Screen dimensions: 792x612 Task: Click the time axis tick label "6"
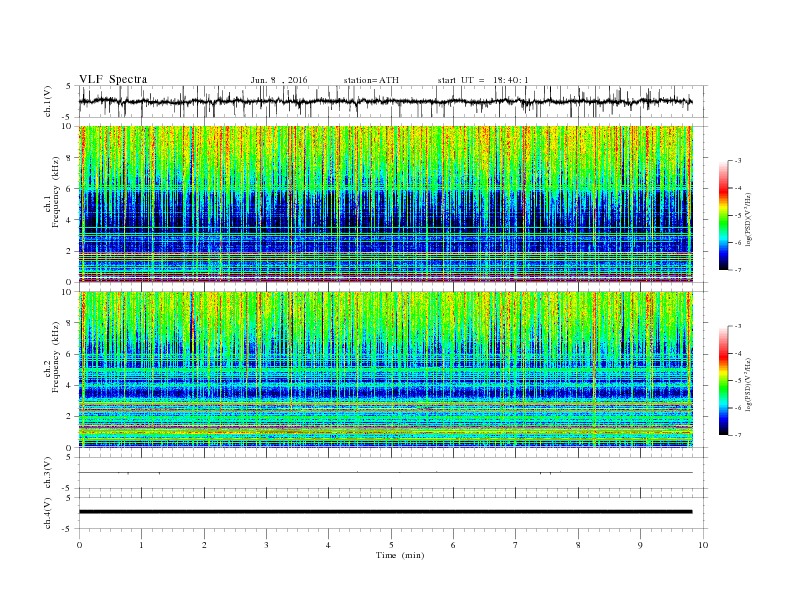coord(453,545)
